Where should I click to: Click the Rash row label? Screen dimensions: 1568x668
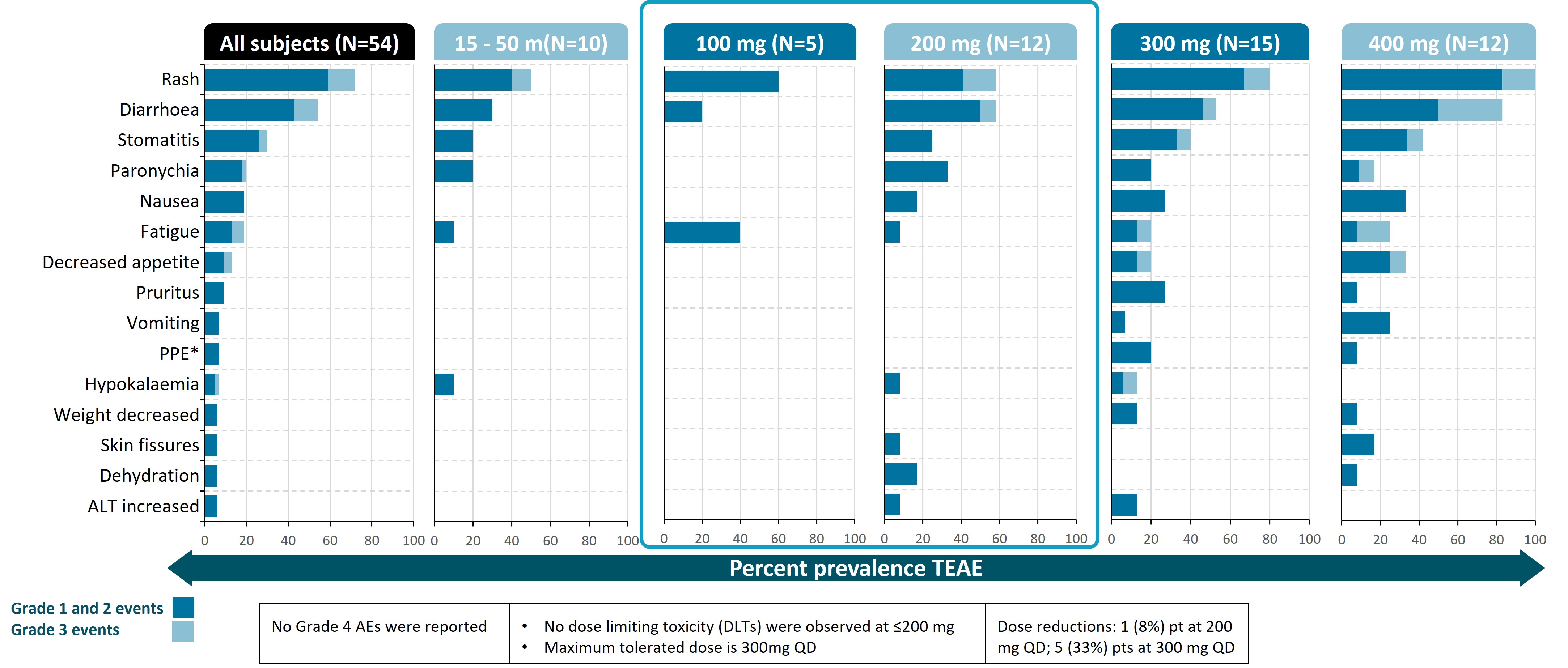[x=180, y=79]
